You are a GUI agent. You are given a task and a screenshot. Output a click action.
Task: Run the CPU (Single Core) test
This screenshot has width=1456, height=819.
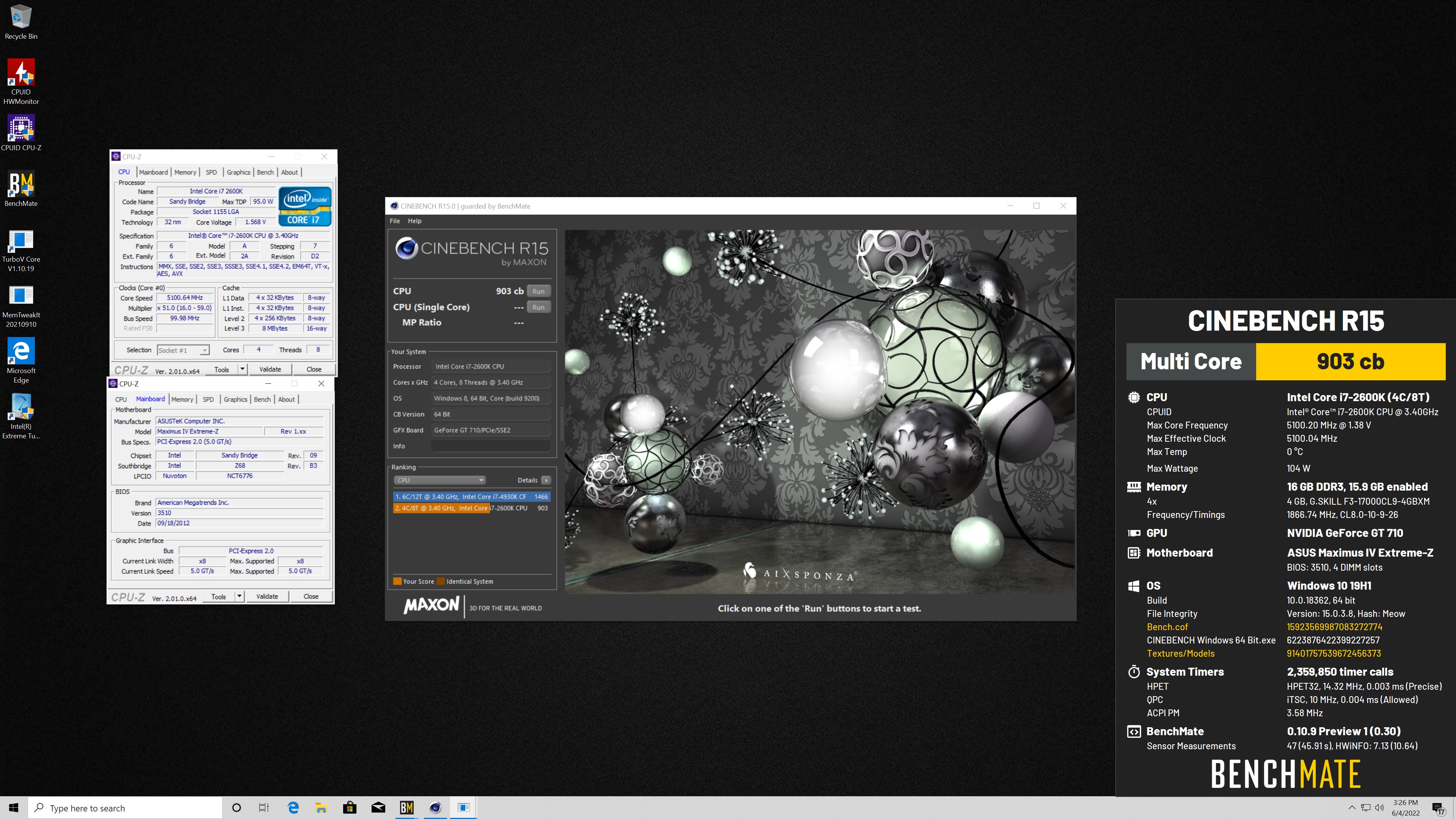click(x=538, y=308)
